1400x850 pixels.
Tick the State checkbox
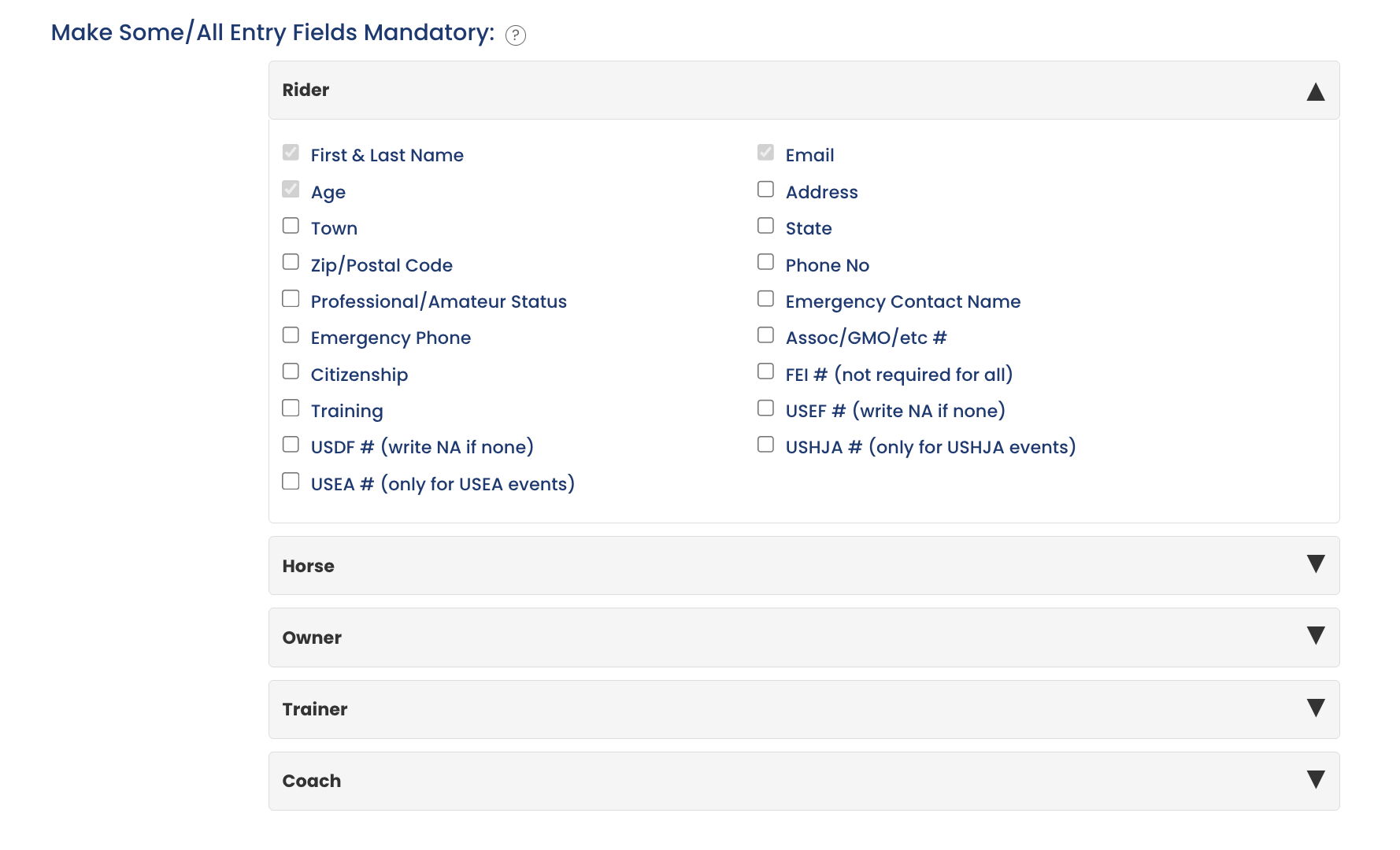pos(765,226)
